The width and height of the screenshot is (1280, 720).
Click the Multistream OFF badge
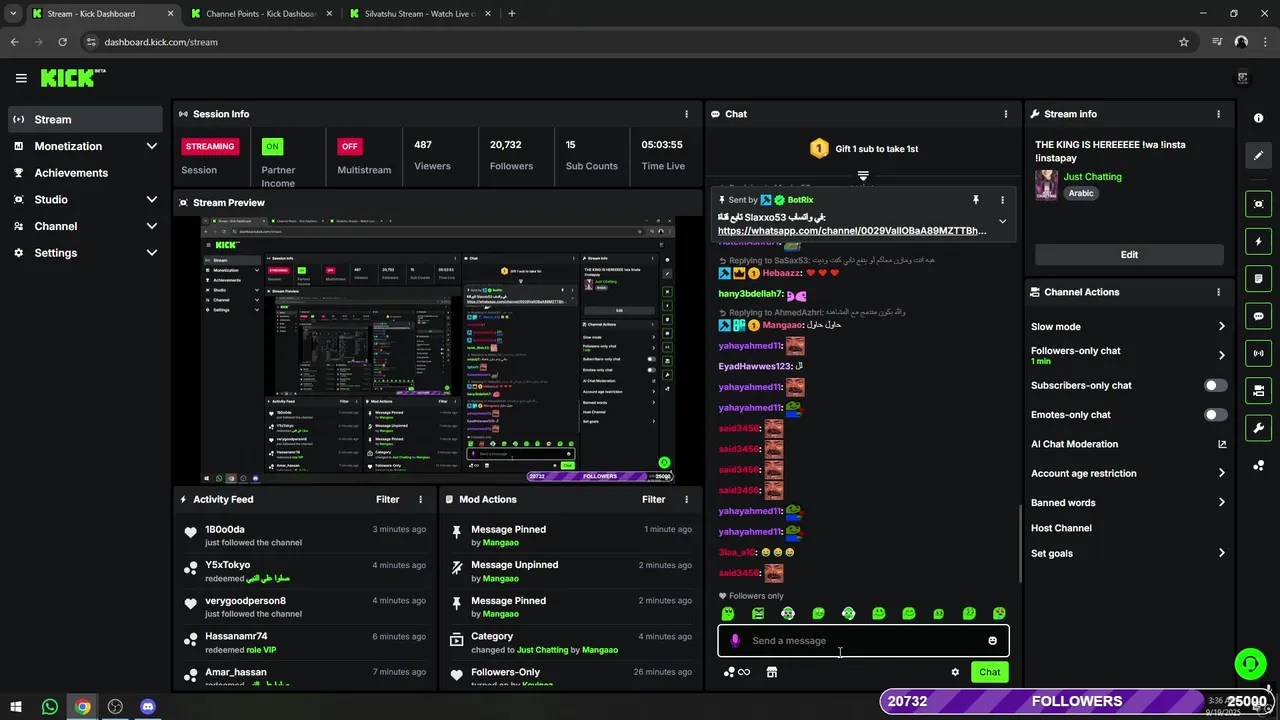[349, 146]
